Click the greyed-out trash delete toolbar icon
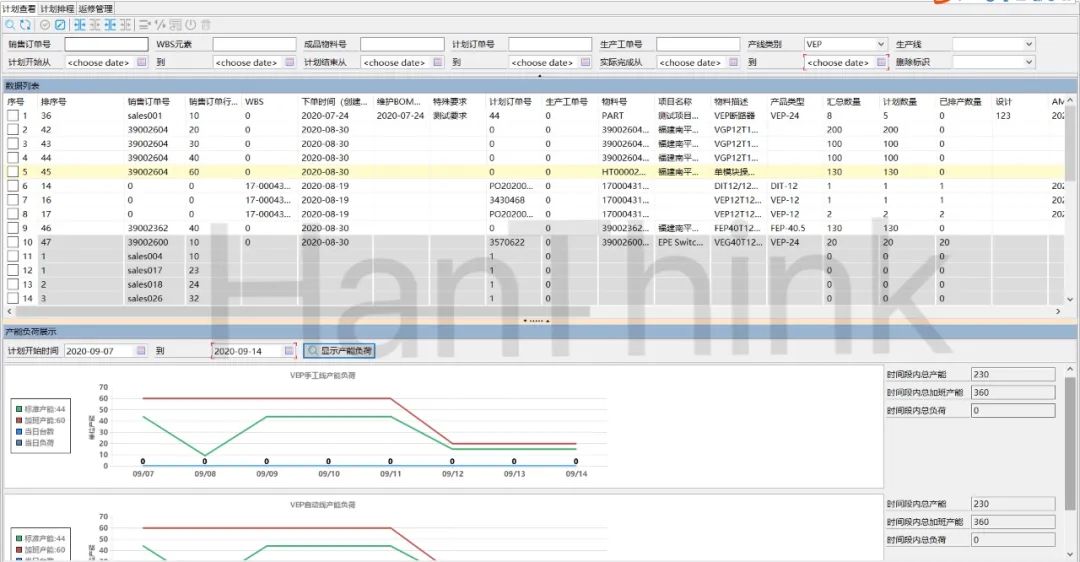1080x562 pixels. pos(206,24)
